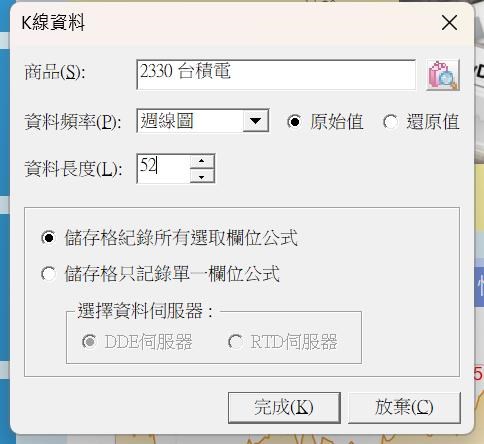Close the K線資料 dialog with X
The height and width of the screenshot is (444, 484).
point(449,23)
